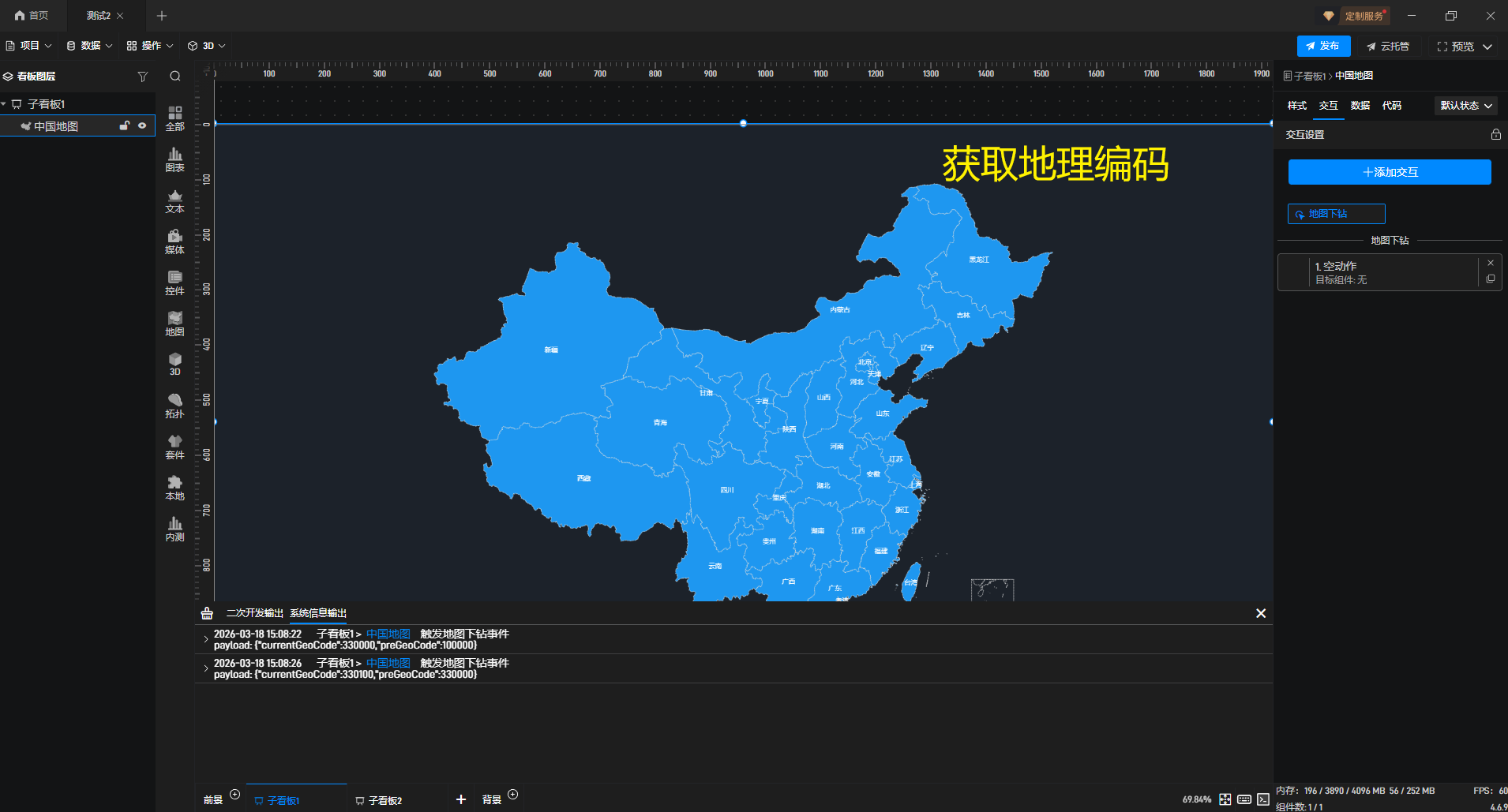
Task: Click the 添加交互 button
Action: click(1390, 171)
